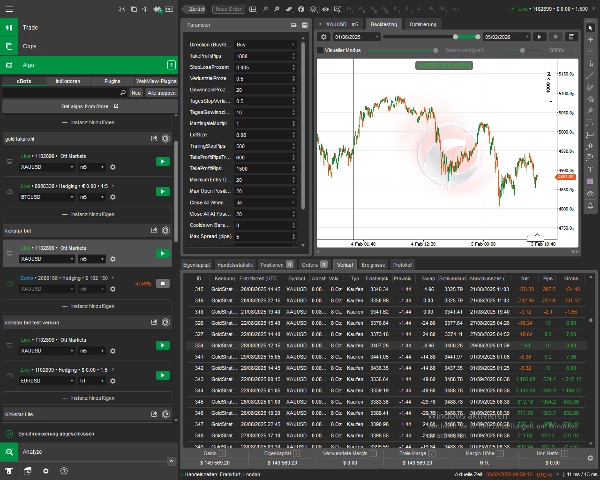
Task: Open the Trade section in sidebar
Action: pos(31,28)
